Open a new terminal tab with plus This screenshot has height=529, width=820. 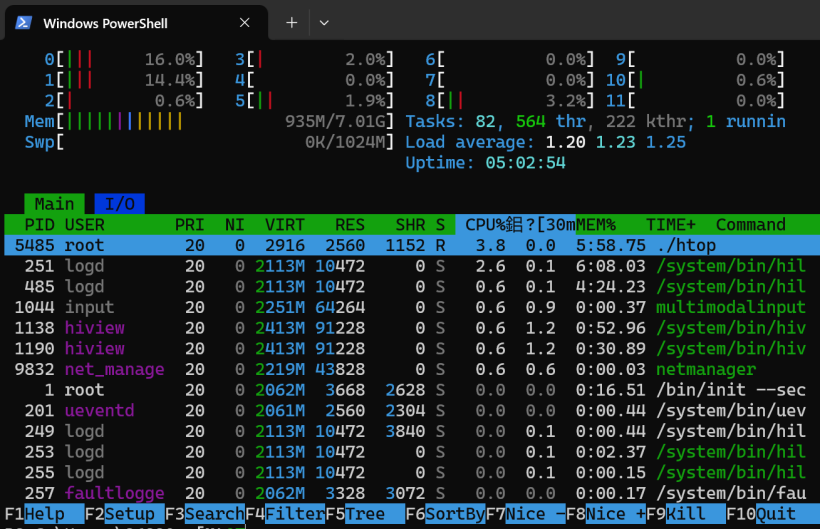pyautogui.click(x=292, y=23)
